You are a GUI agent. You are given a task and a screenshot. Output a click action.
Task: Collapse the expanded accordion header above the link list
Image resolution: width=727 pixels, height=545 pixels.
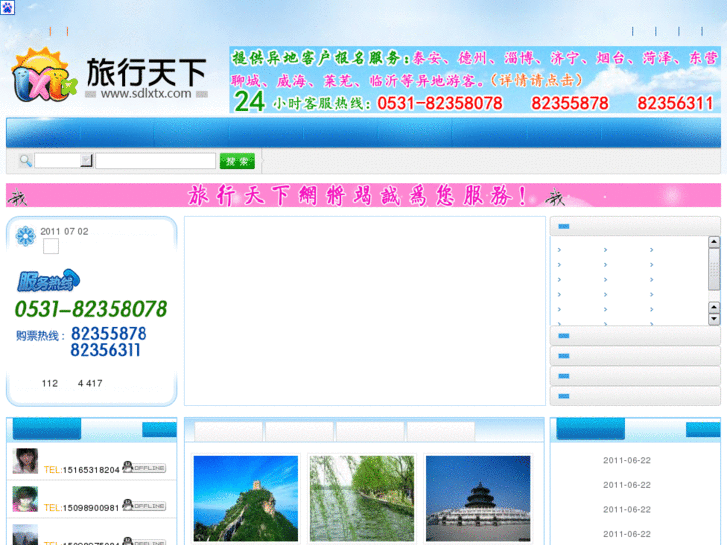635,226
